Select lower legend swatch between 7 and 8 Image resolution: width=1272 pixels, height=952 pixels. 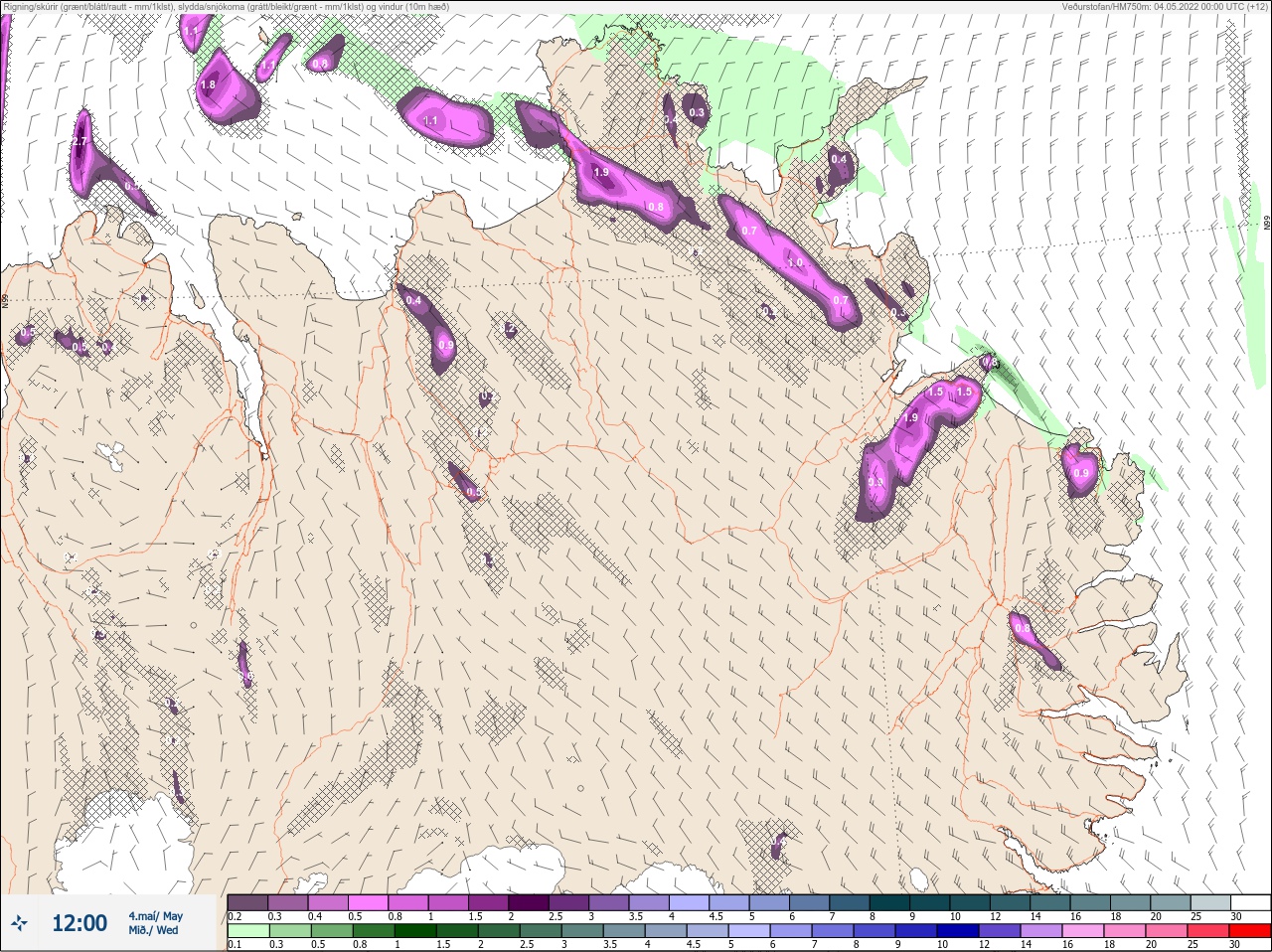coord(834,931)
